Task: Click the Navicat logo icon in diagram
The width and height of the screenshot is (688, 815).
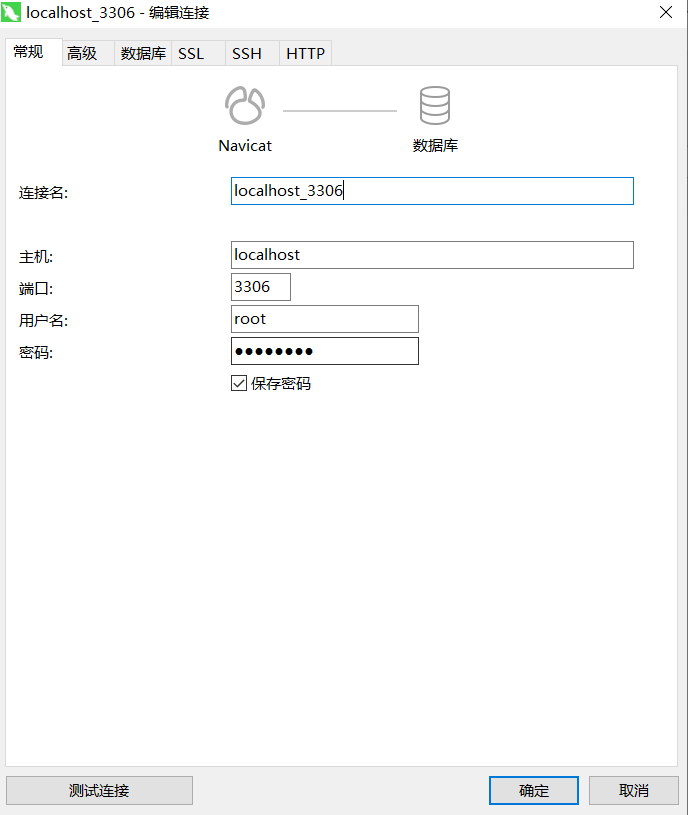Action: tap(244, 106)
